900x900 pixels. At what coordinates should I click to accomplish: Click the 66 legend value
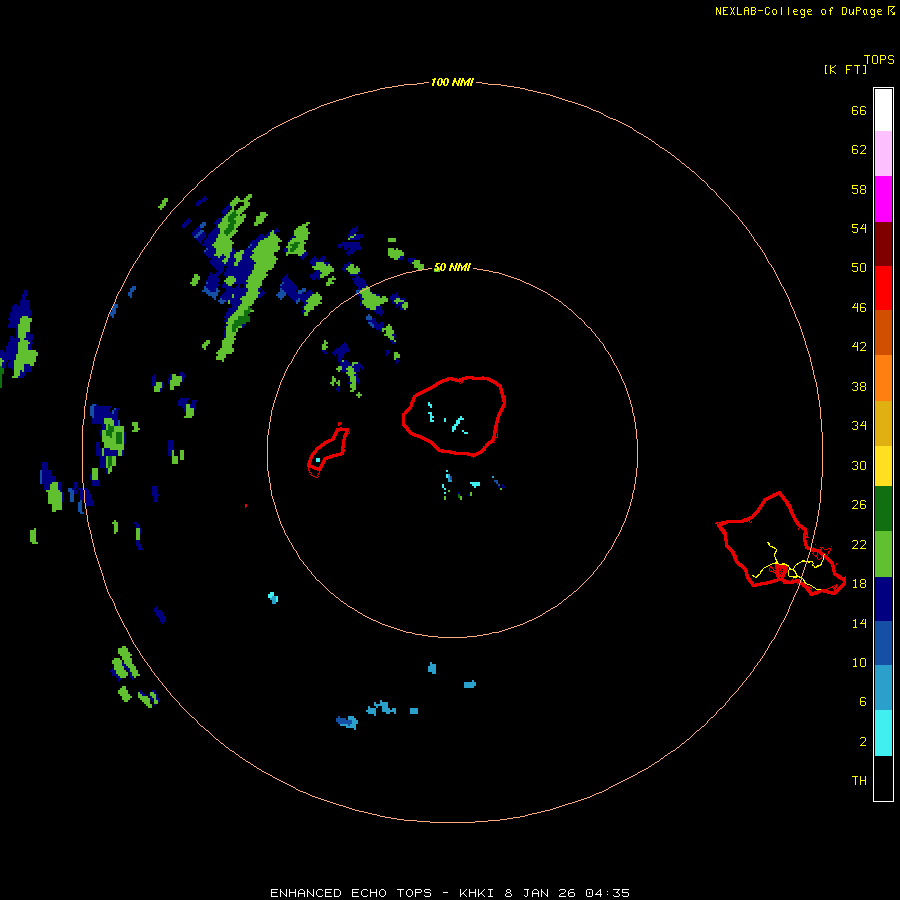[x=859, y=110]
